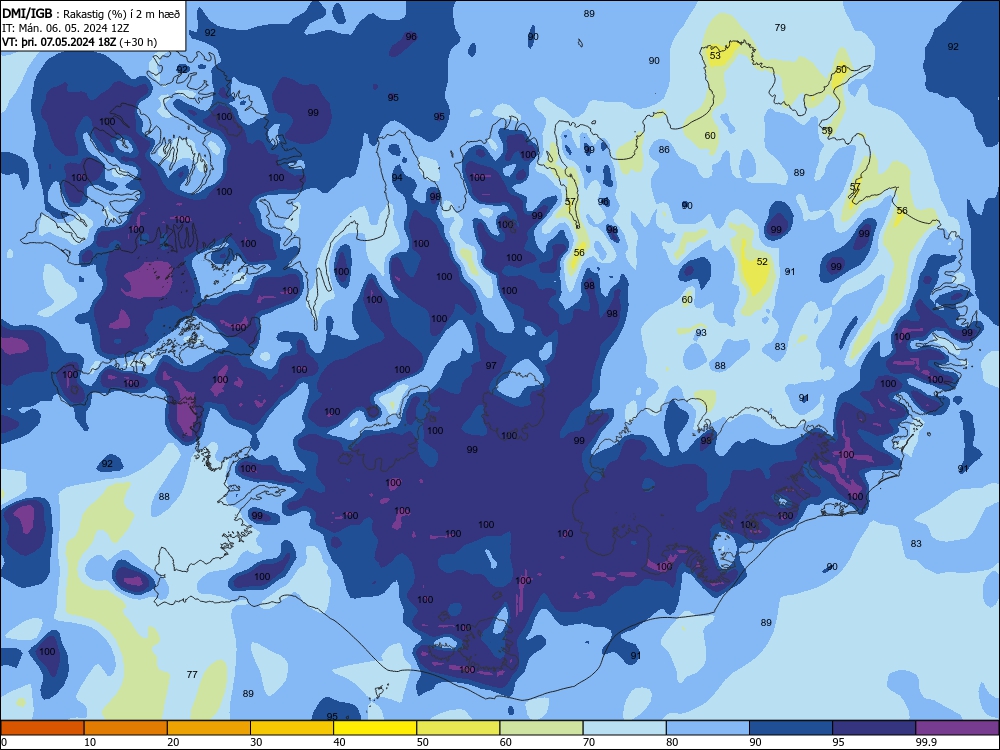Click the value 79 at the top of map
This screenshot has height=750, width=1000.
point(780,27)
